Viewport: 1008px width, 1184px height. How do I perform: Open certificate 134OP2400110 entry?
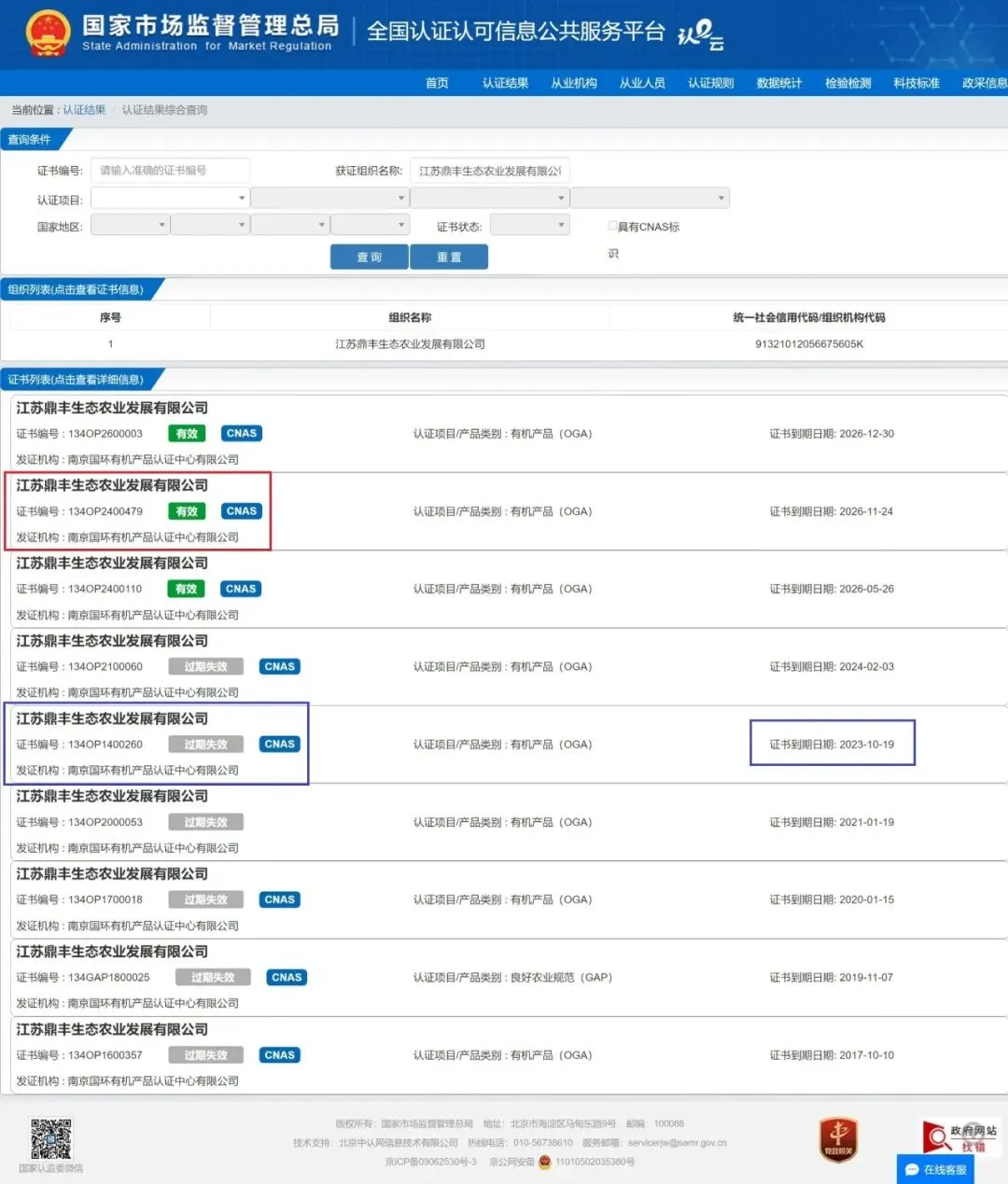509,589
